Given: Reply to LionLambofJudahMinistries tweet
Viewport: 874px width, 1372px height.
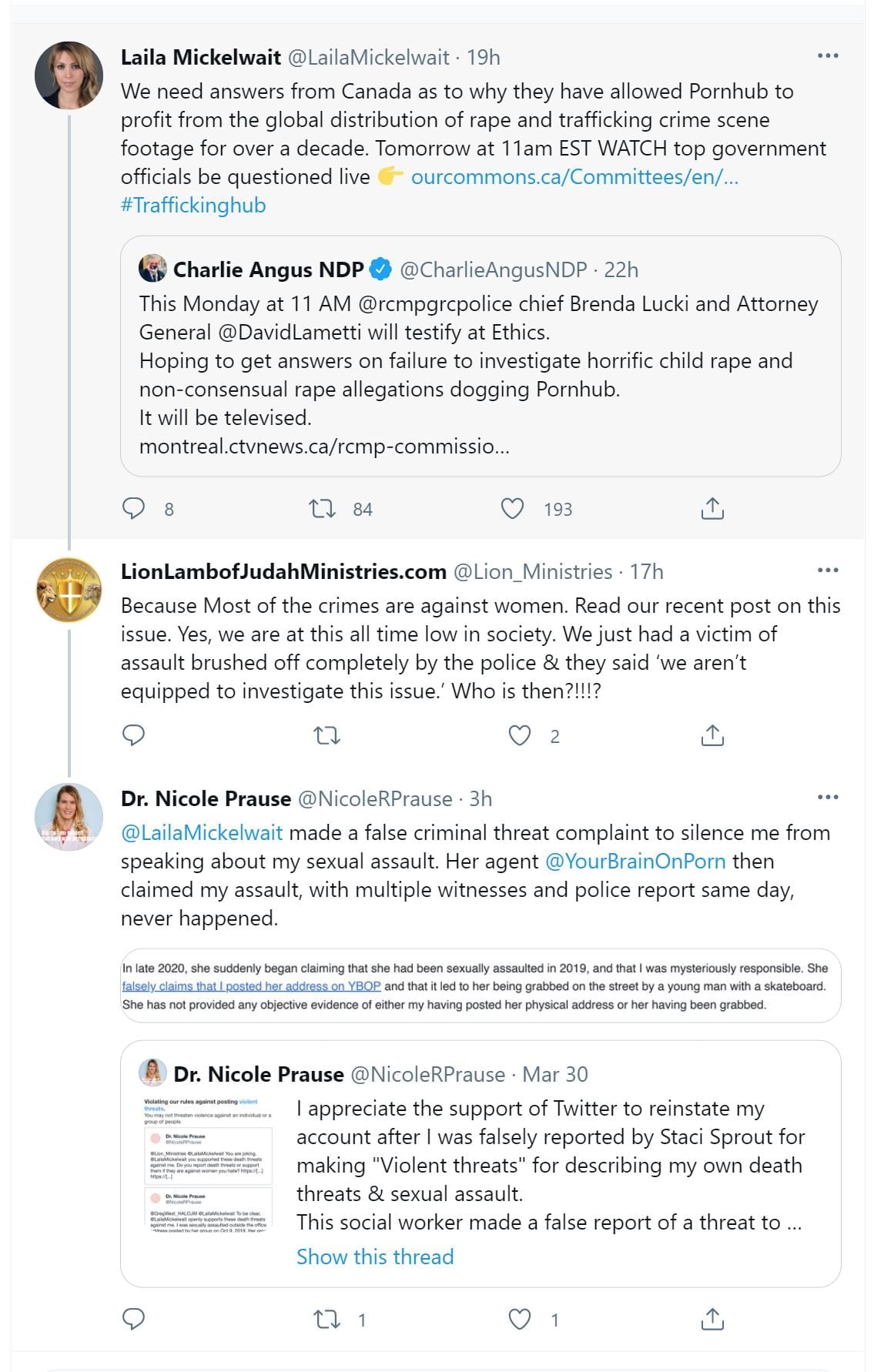Looking at the screenshot, I should click(134, 735).
